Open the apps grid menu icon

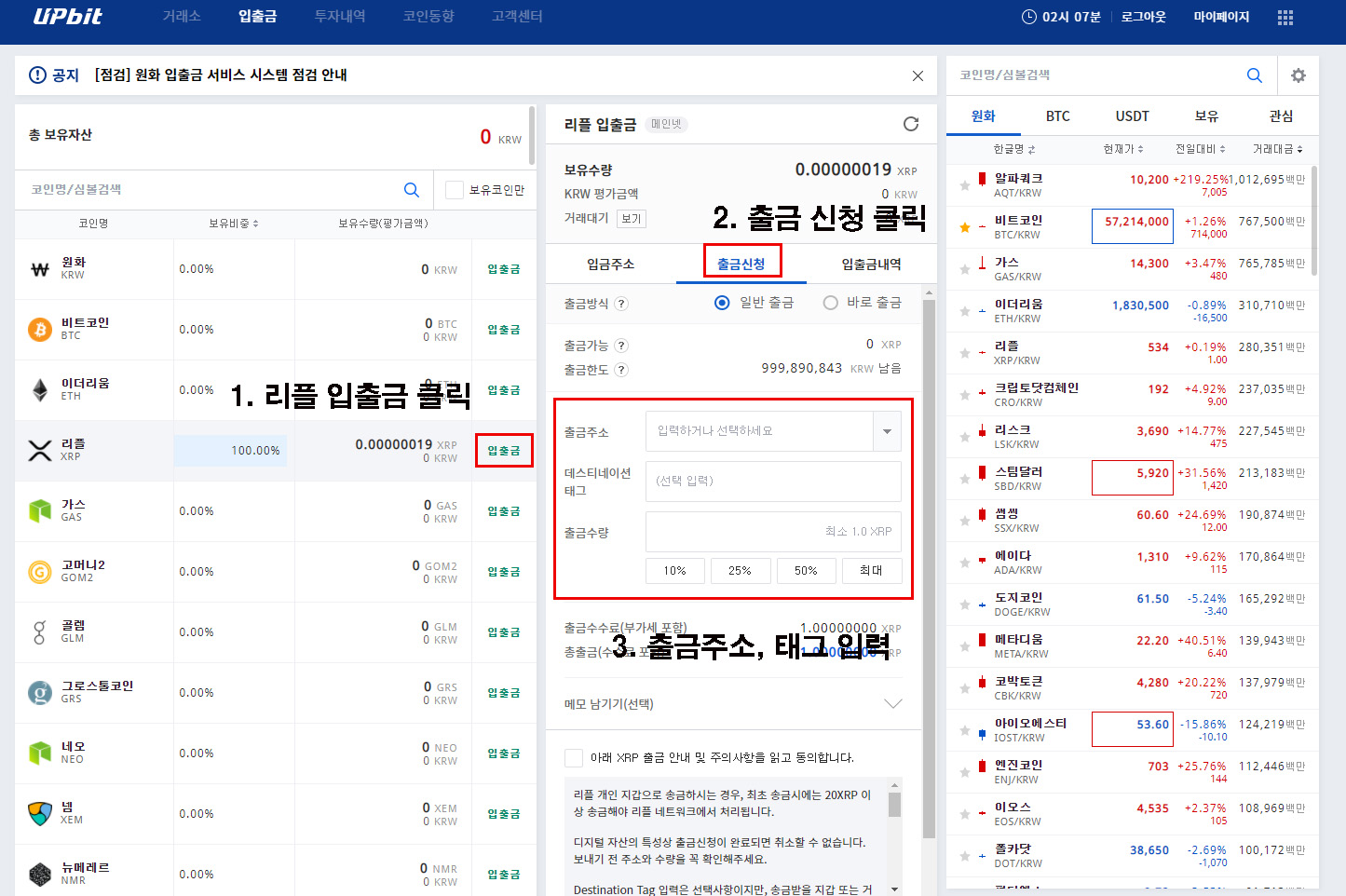[x=1285, y=18]
